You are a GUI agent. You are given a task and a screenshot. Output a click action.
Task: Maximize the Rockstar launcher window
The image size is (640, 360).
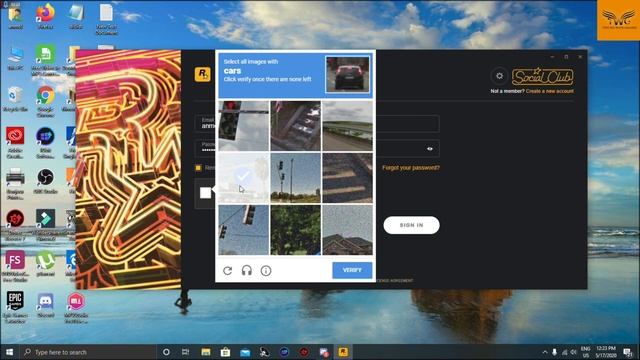(566, 57)
